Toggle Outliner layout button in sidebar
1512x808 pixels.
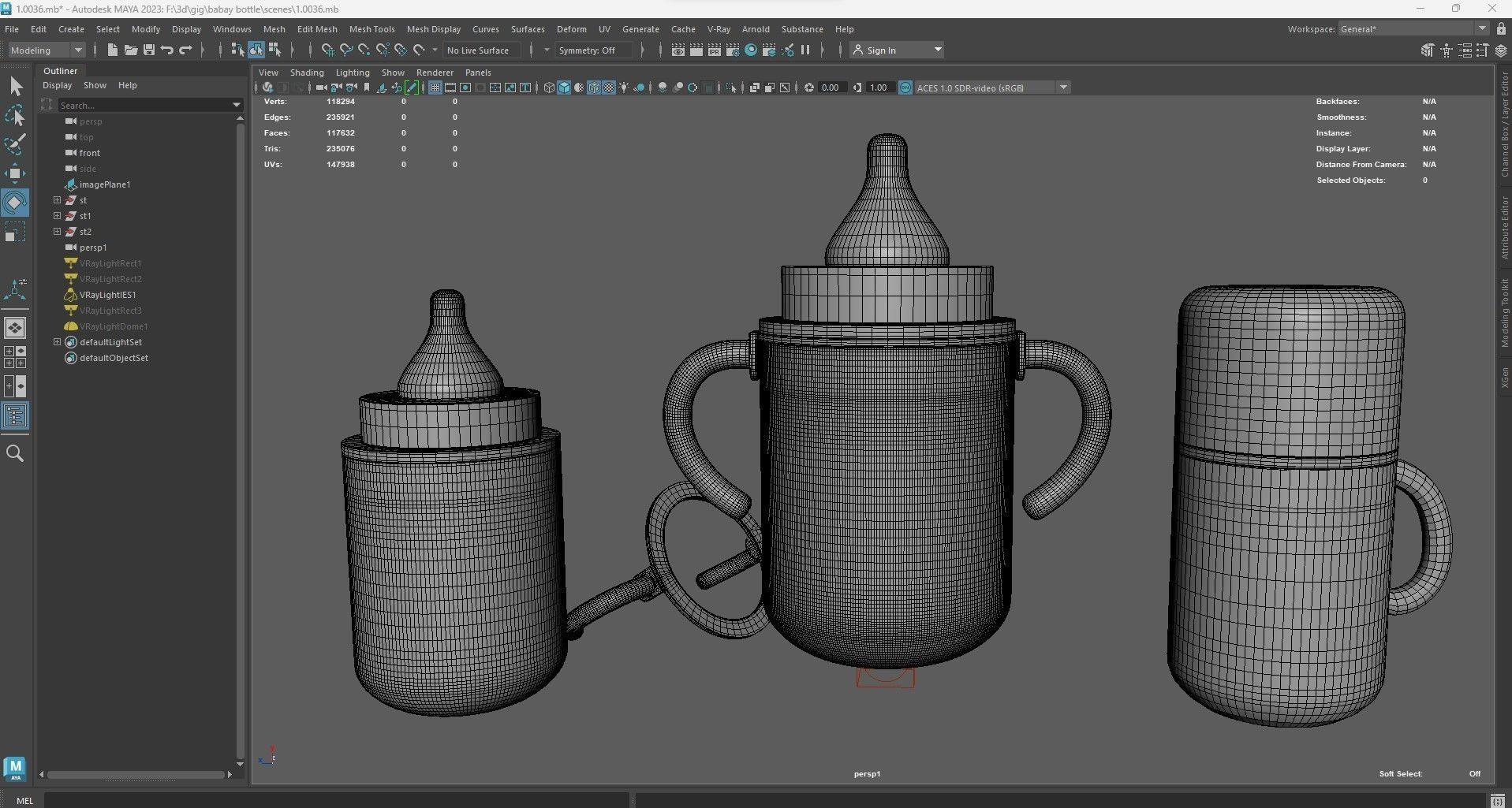coord(15,415)
